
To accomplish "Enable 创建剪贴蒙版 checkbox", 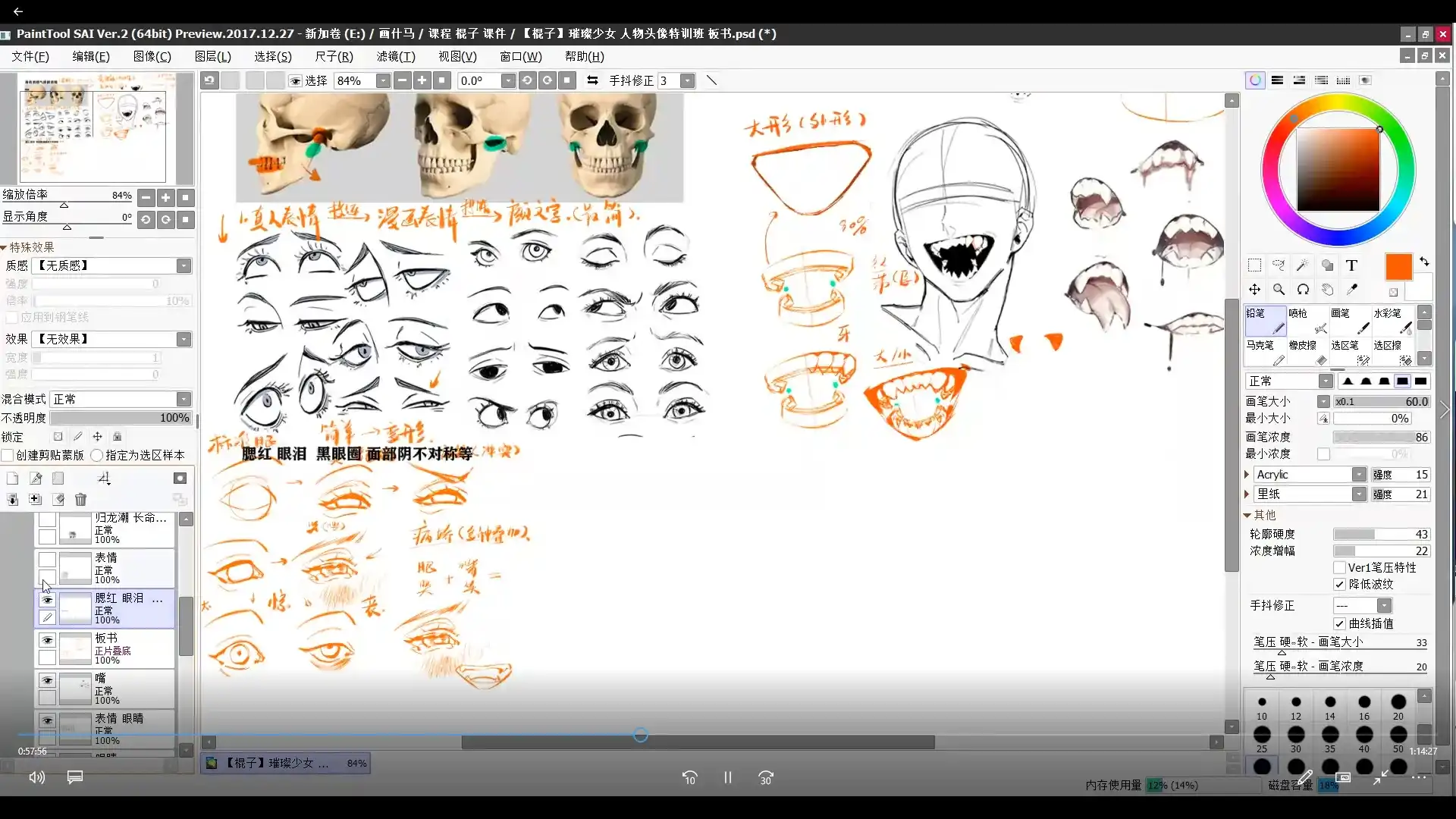I will pyautogui.click(x=8, y=456).
